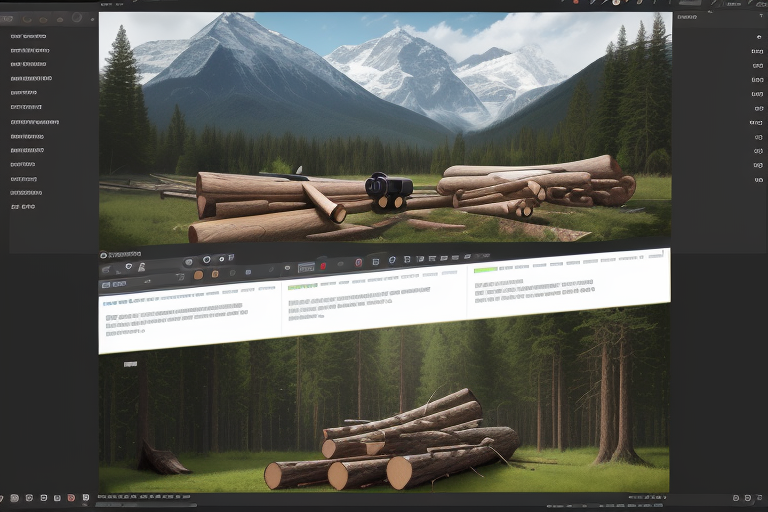Click the red record button in floating toolbar
Screen dimensions: 768x512
(x=323, y=267)
